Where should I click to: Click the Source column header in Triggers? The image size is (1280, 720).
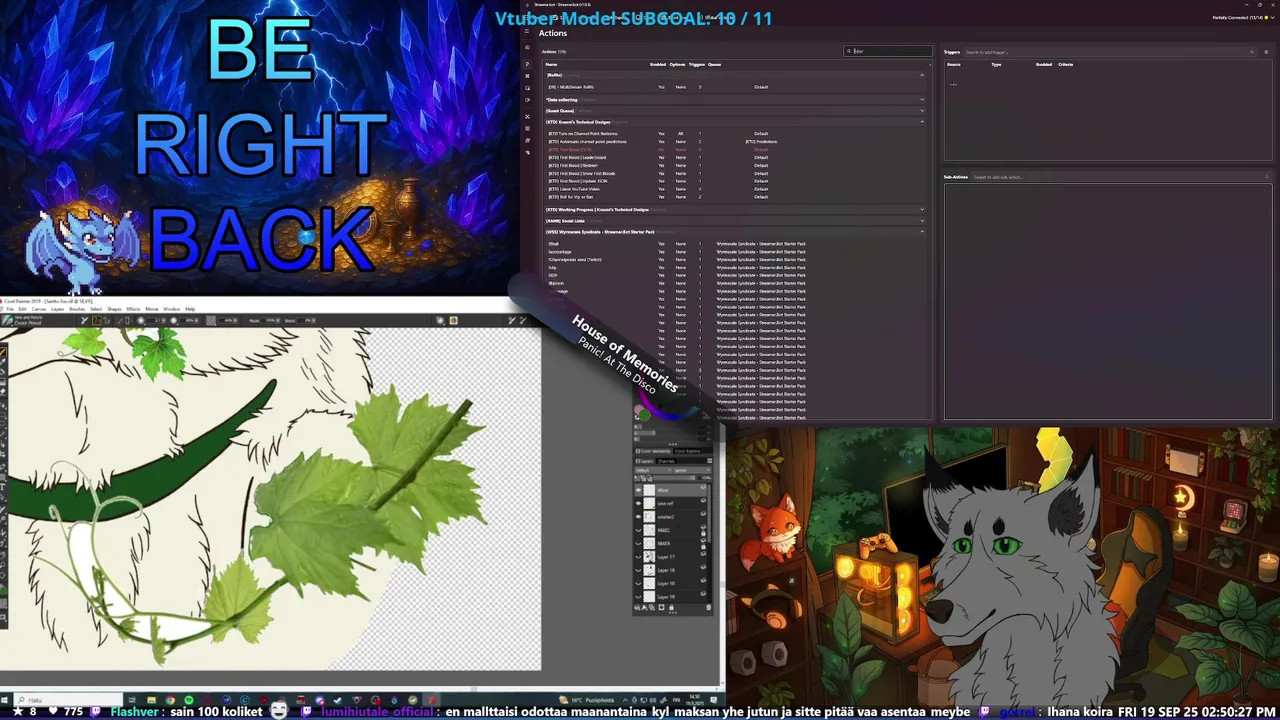click(953, 64)
